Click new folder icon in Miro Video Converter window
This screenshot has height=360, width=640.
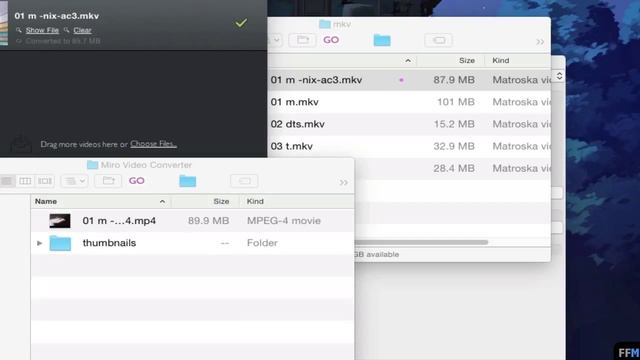click(108, 181)
